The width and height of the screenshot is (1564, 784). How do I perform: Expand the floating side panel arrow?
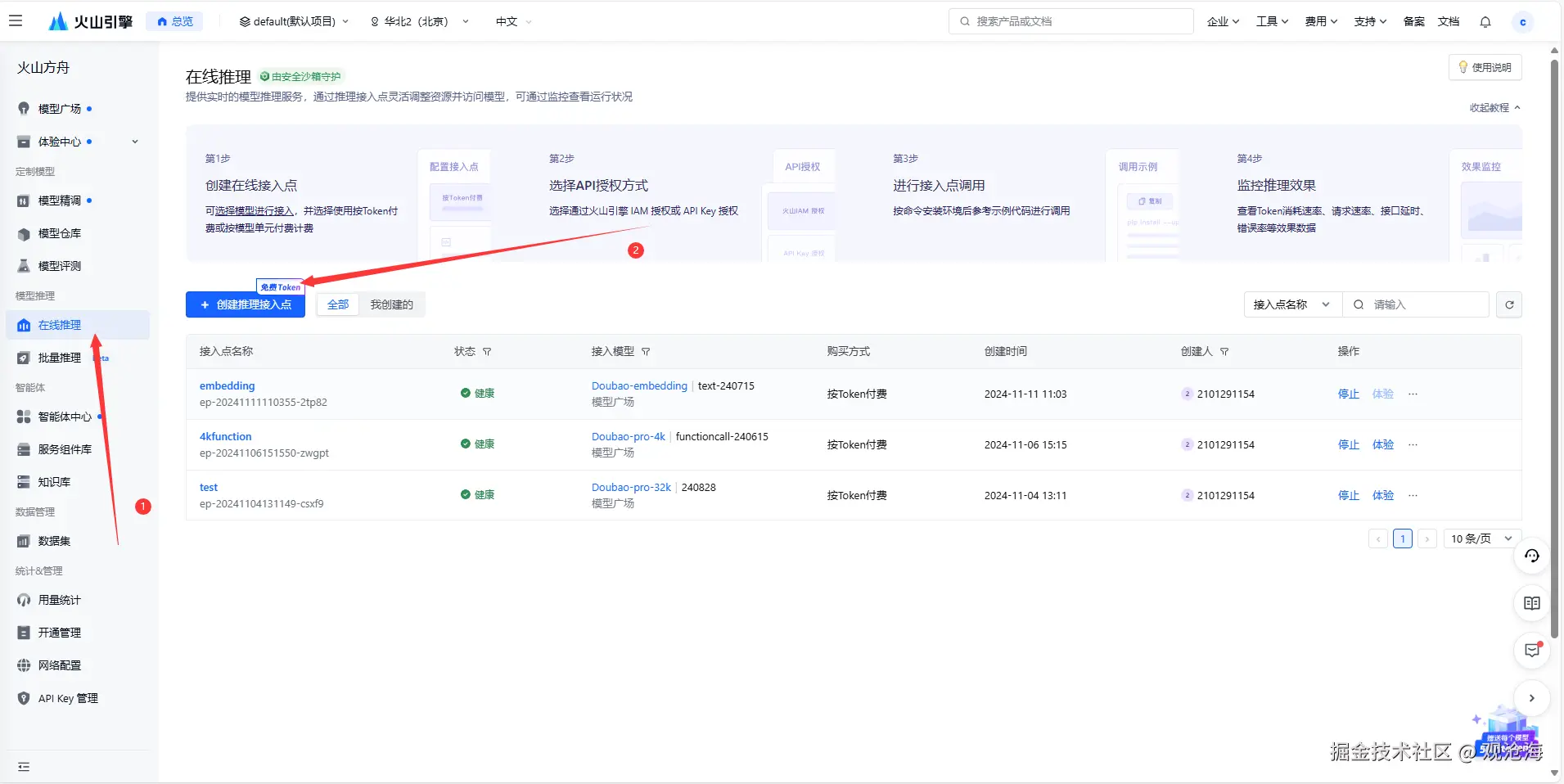(1532, 698)
